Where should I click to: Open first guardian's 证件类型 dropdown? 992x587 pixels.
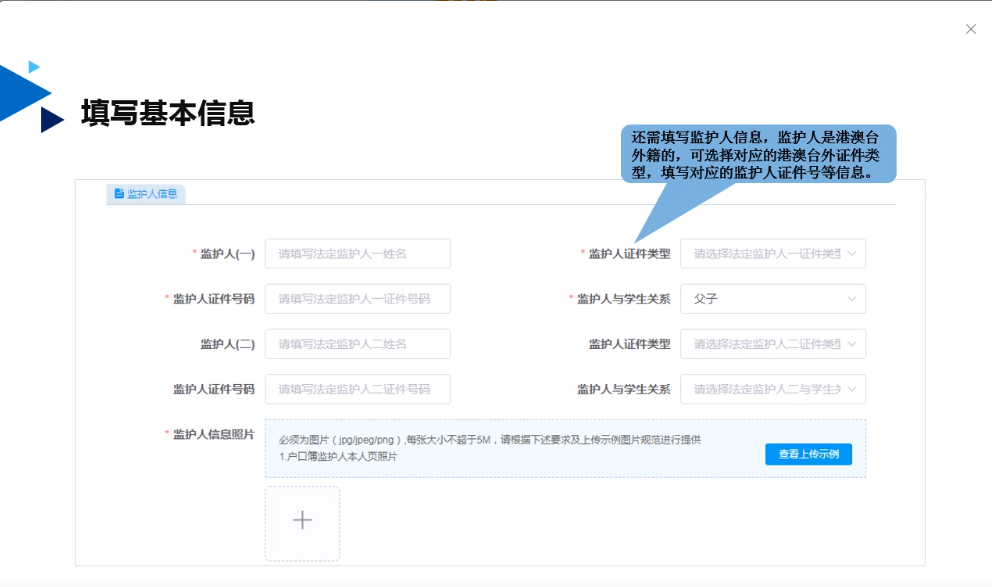coord(766,254)
